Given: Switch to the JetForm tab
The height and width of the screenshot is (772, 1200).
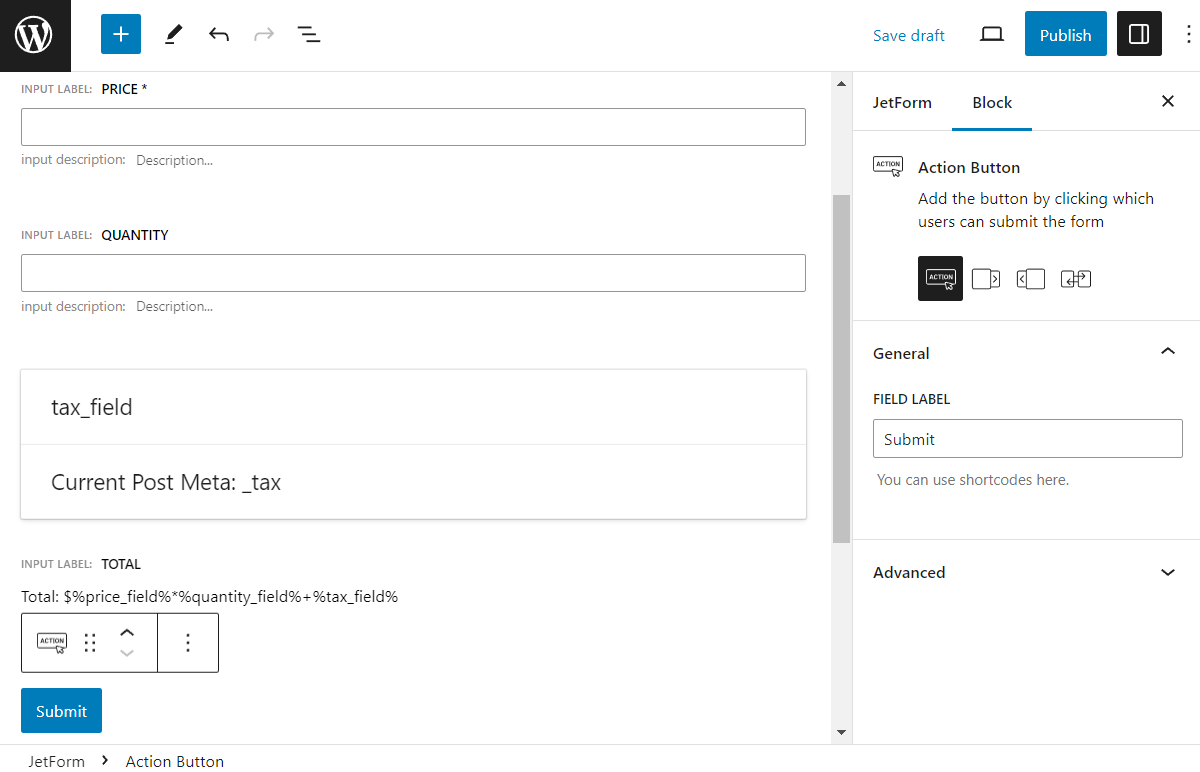Looking at the screenshot, I should click(903, 102).
